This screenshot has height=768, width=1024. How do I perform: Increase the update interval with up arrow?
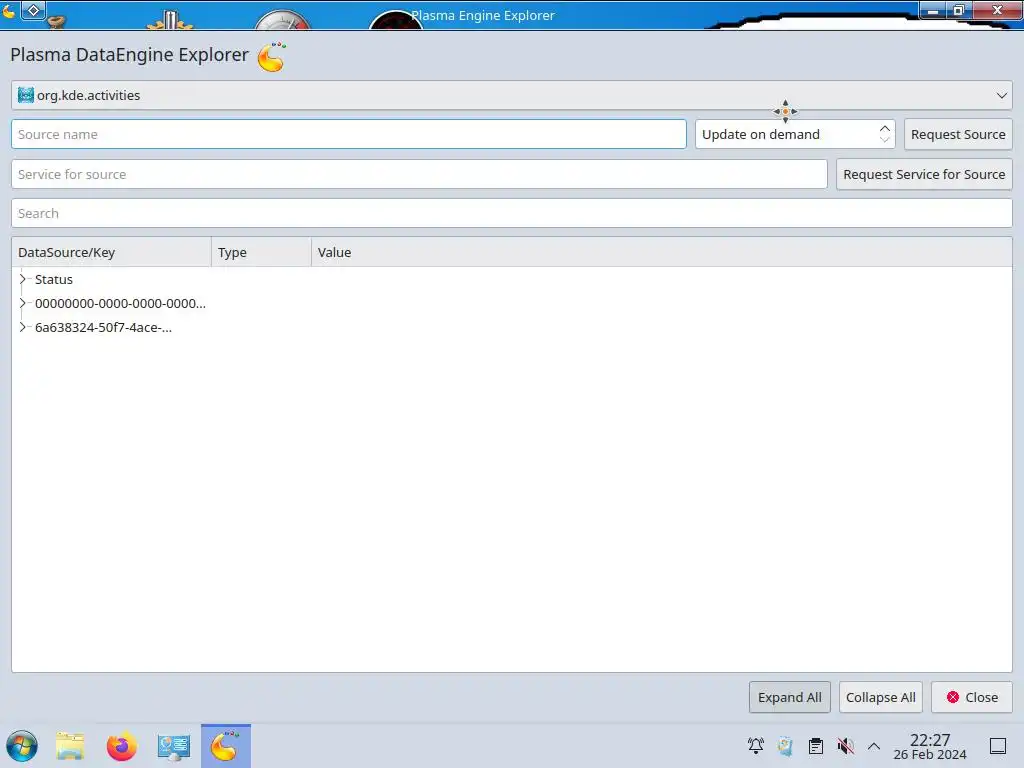pyautogui.click(x=884, y=128)
